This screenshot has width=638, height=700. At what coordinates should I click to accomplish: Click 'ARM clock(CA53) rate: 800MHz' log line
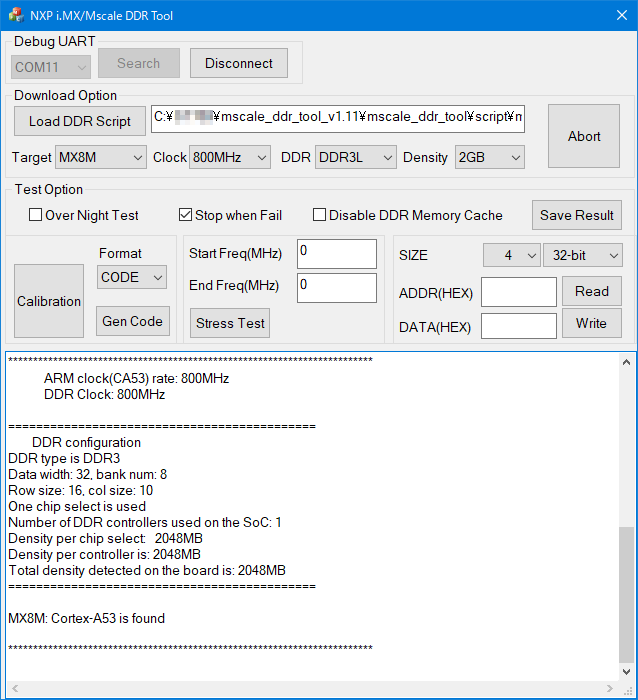pos(136,379)
